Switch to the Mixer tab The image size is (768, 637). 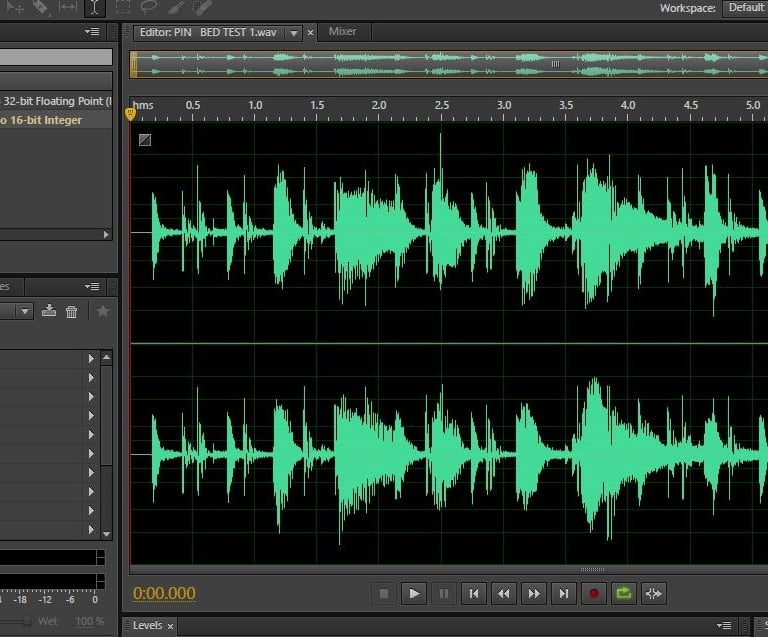342,32
